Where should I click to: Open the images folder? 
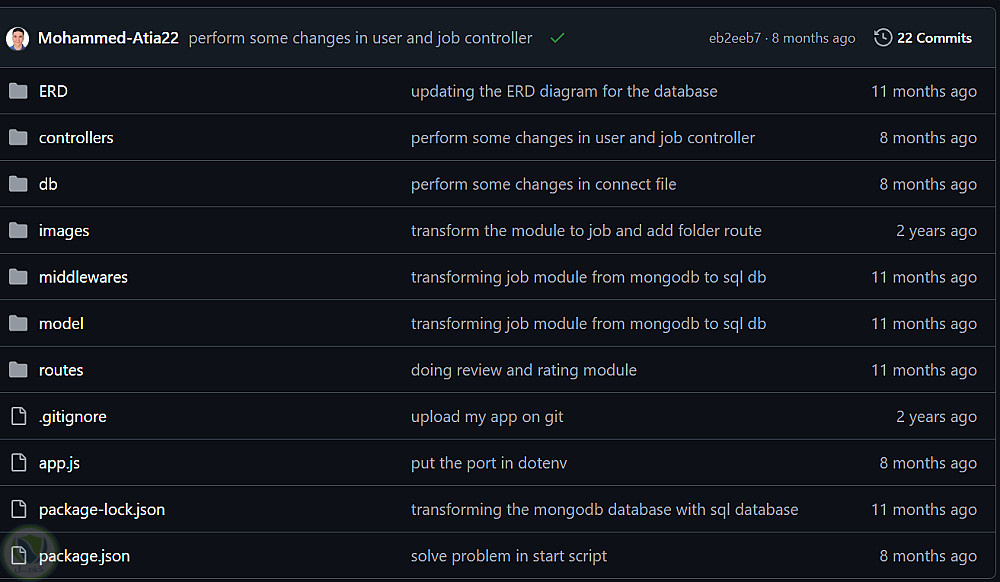[64, 231]
